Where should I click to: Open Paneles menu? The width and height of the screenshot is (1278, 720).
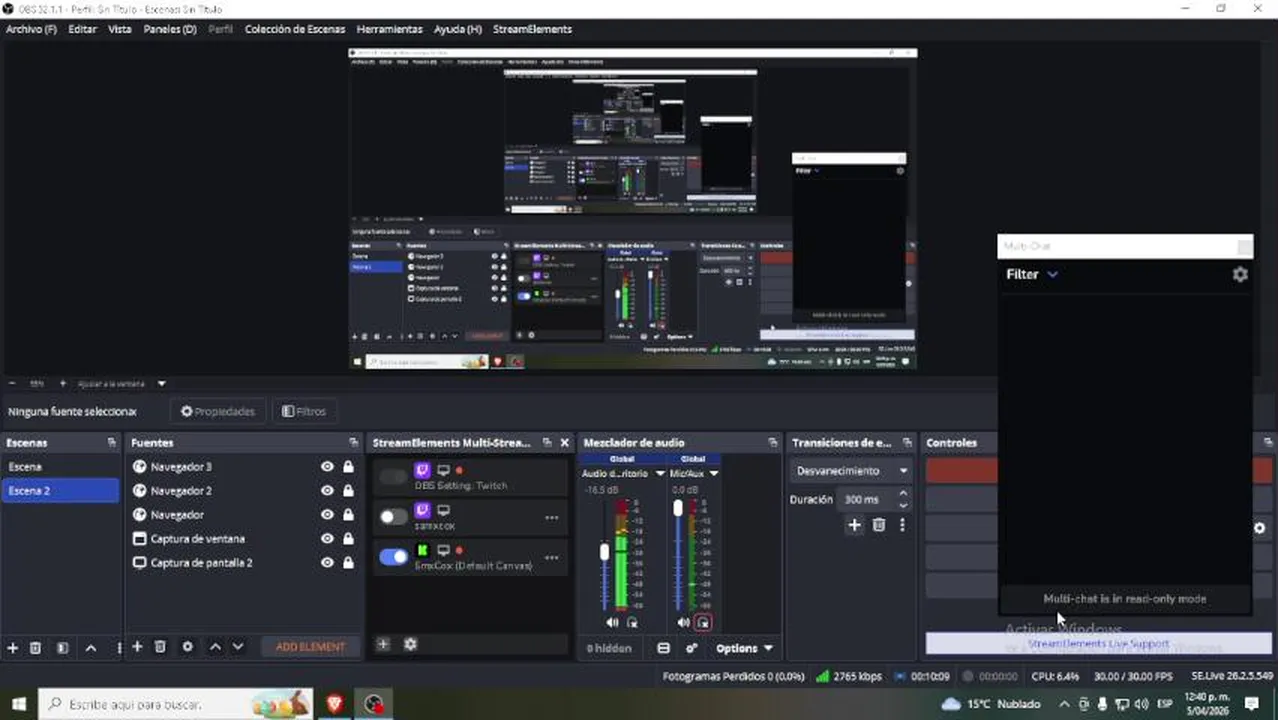(169, 29)
